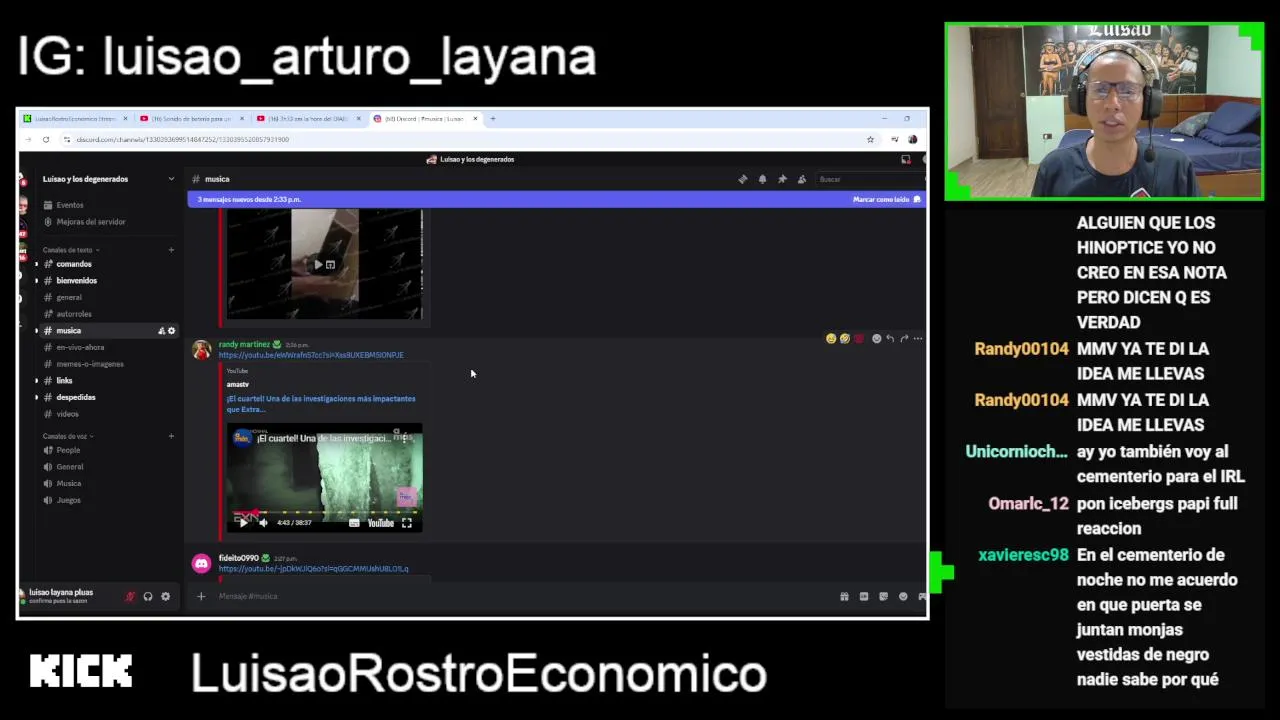Image resolution: width=1280 pixels, height=720 pixels.
Task: Add reaction icon on randy martinez message
Action: pos(876,339)
